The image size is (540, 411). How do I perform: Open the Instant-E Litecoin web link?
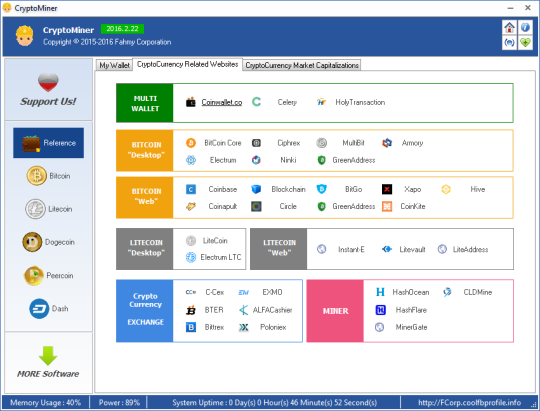click(351, 249)
